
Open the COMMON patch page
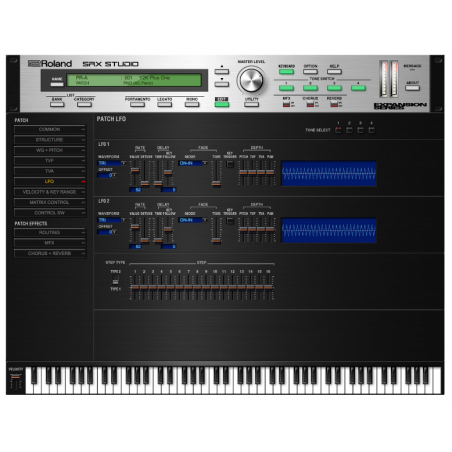point(50,129)
